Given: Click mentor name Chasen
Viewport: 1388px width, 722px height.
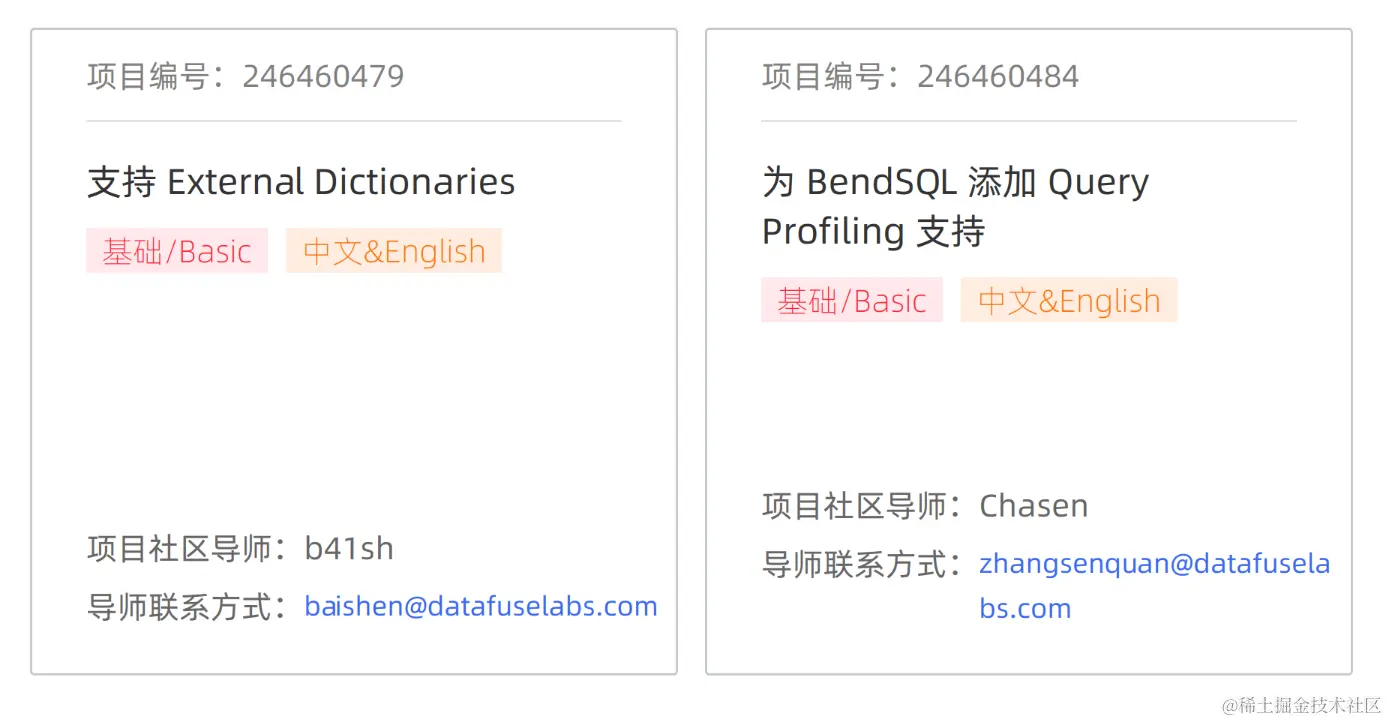Looking at the screenshot, I should click(x=1033, y=506).
